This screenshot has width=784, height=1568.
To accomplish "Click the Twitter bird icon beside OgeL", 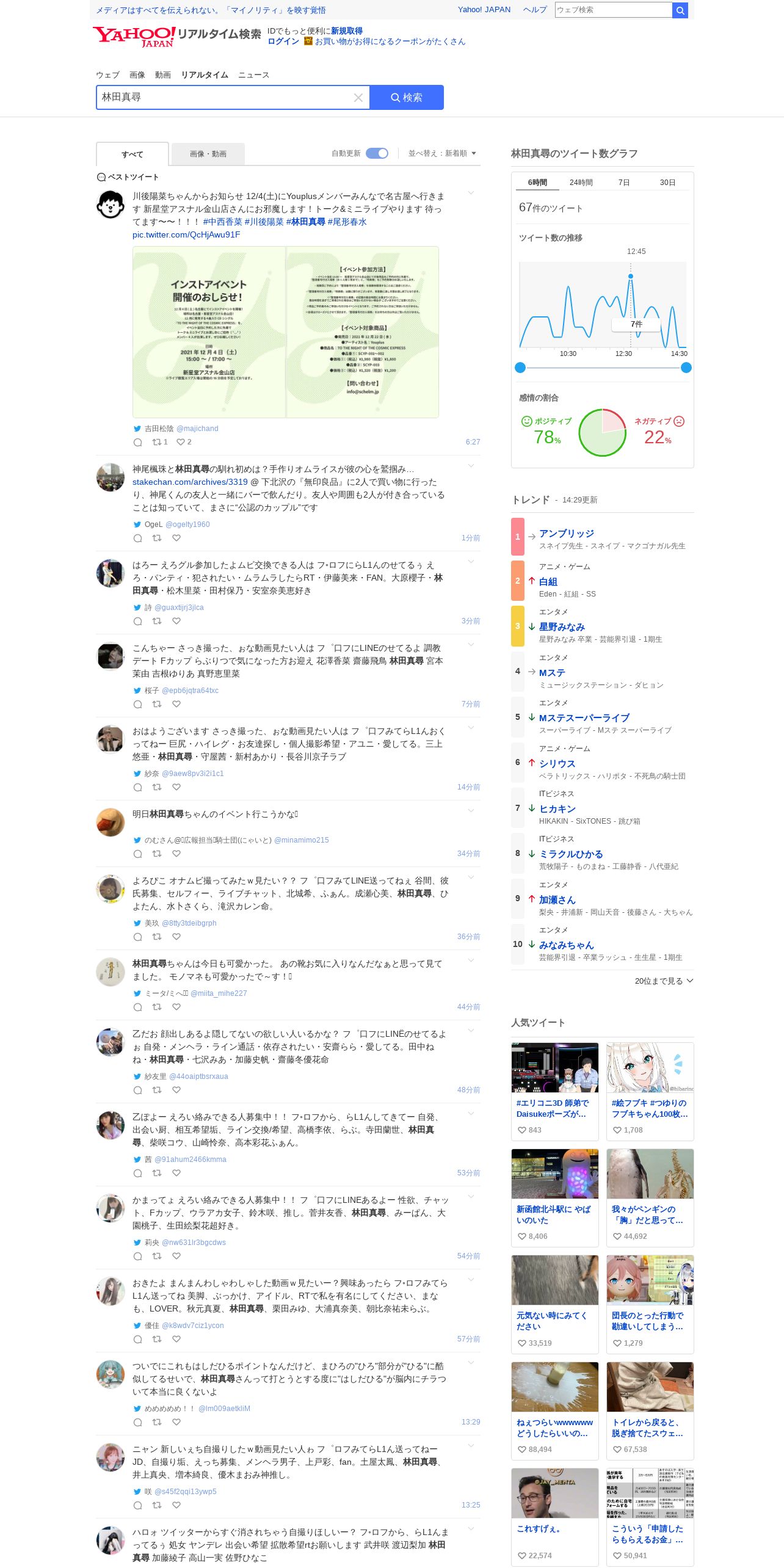I will pos(137,524).
